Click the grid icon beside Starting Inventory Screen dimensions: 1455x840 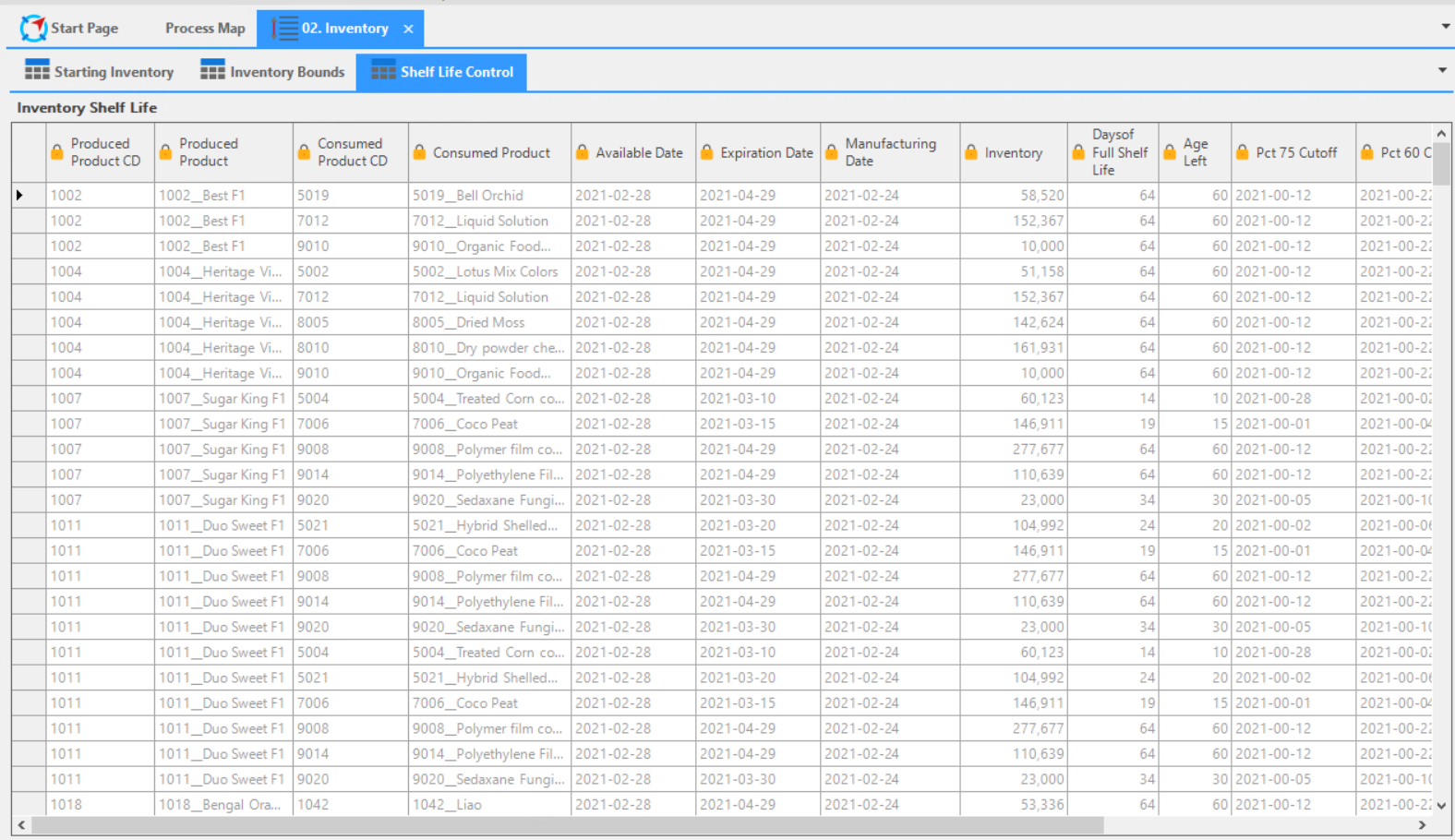[37, 70]
